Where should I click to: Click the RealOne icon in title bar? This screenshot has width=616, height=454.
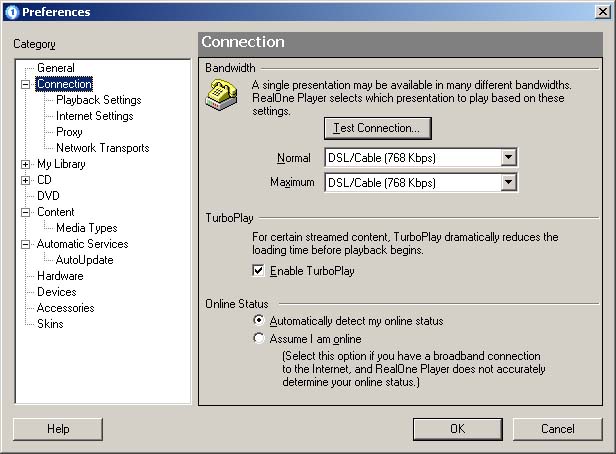coord(10,12)
